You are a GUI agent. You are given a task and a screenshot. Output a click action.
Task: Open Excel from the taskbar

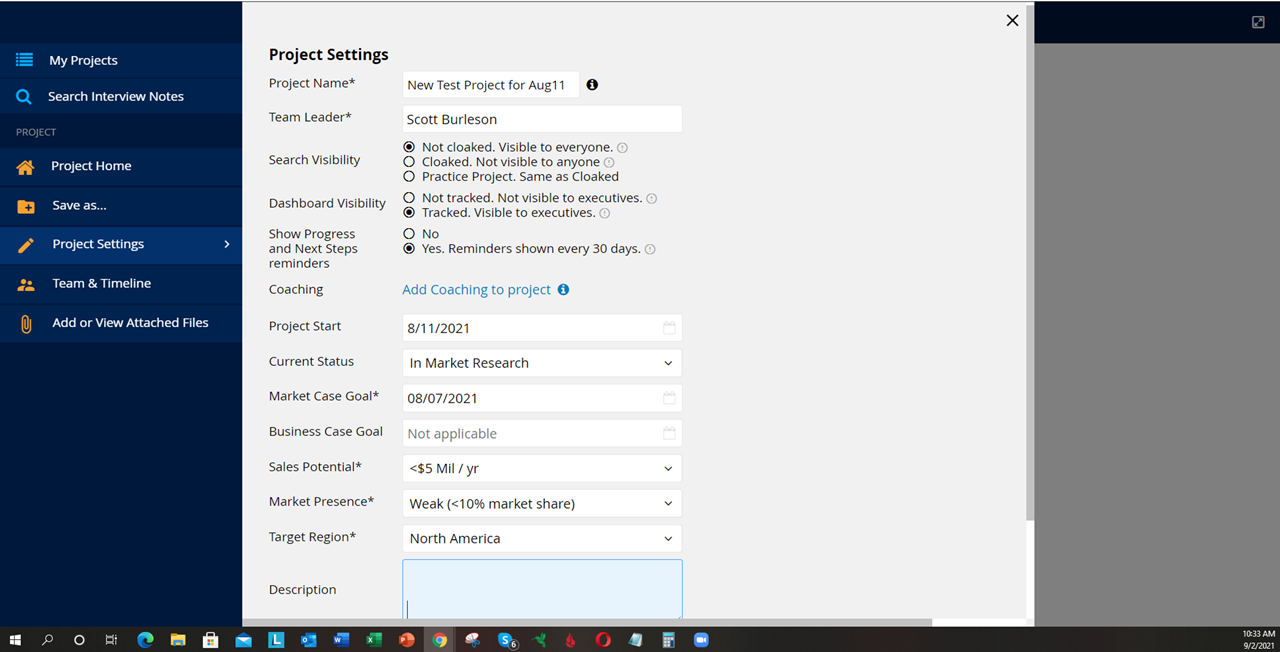(x=374, y=640)
